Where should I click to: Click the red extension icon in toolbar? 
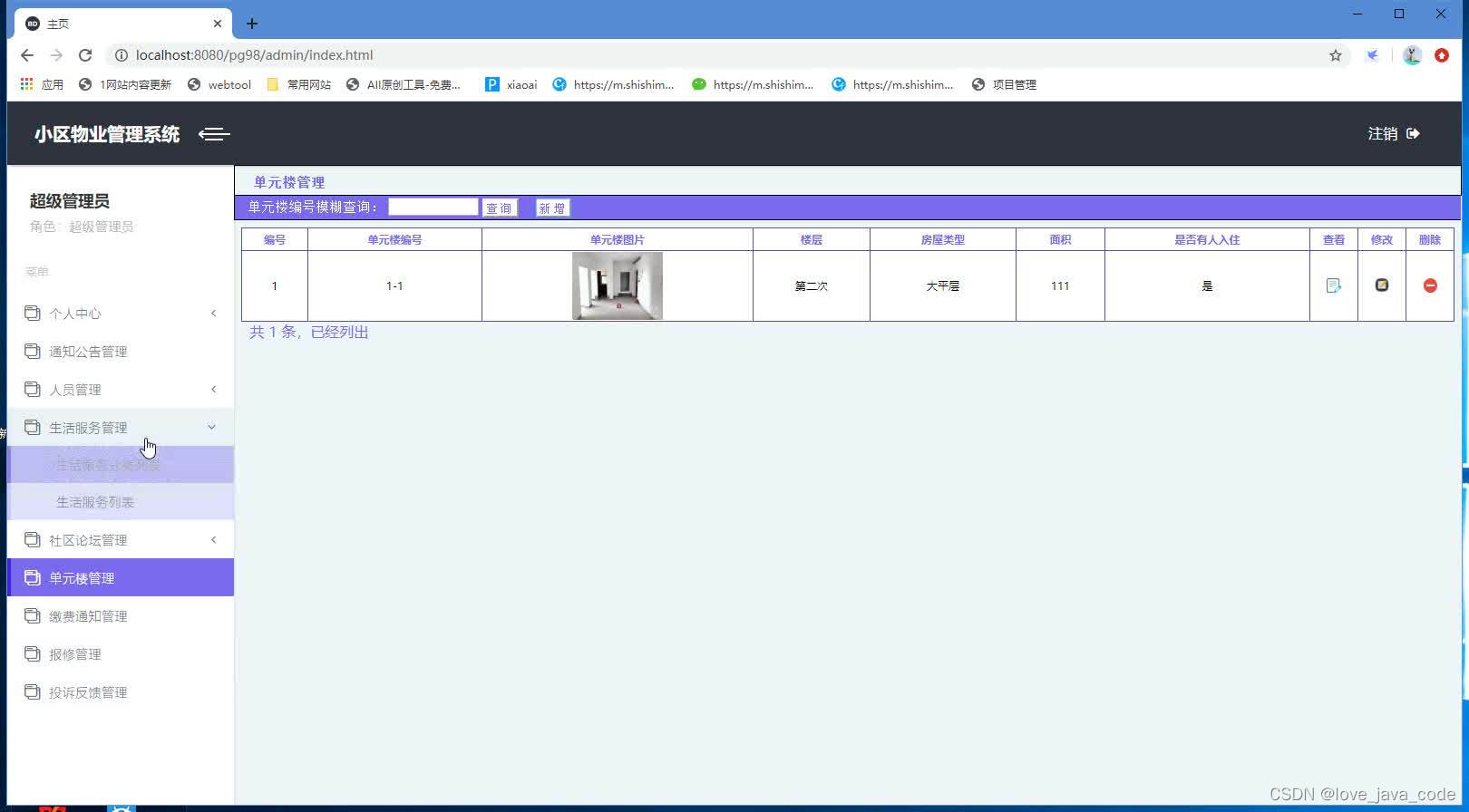pos(1442,55)
